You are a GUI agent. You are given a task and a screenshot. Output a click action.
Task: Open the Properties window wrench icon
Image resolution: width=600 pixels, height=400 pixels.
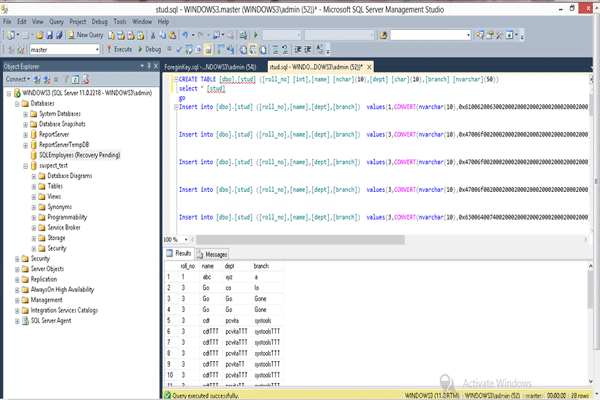click(499, 35)
